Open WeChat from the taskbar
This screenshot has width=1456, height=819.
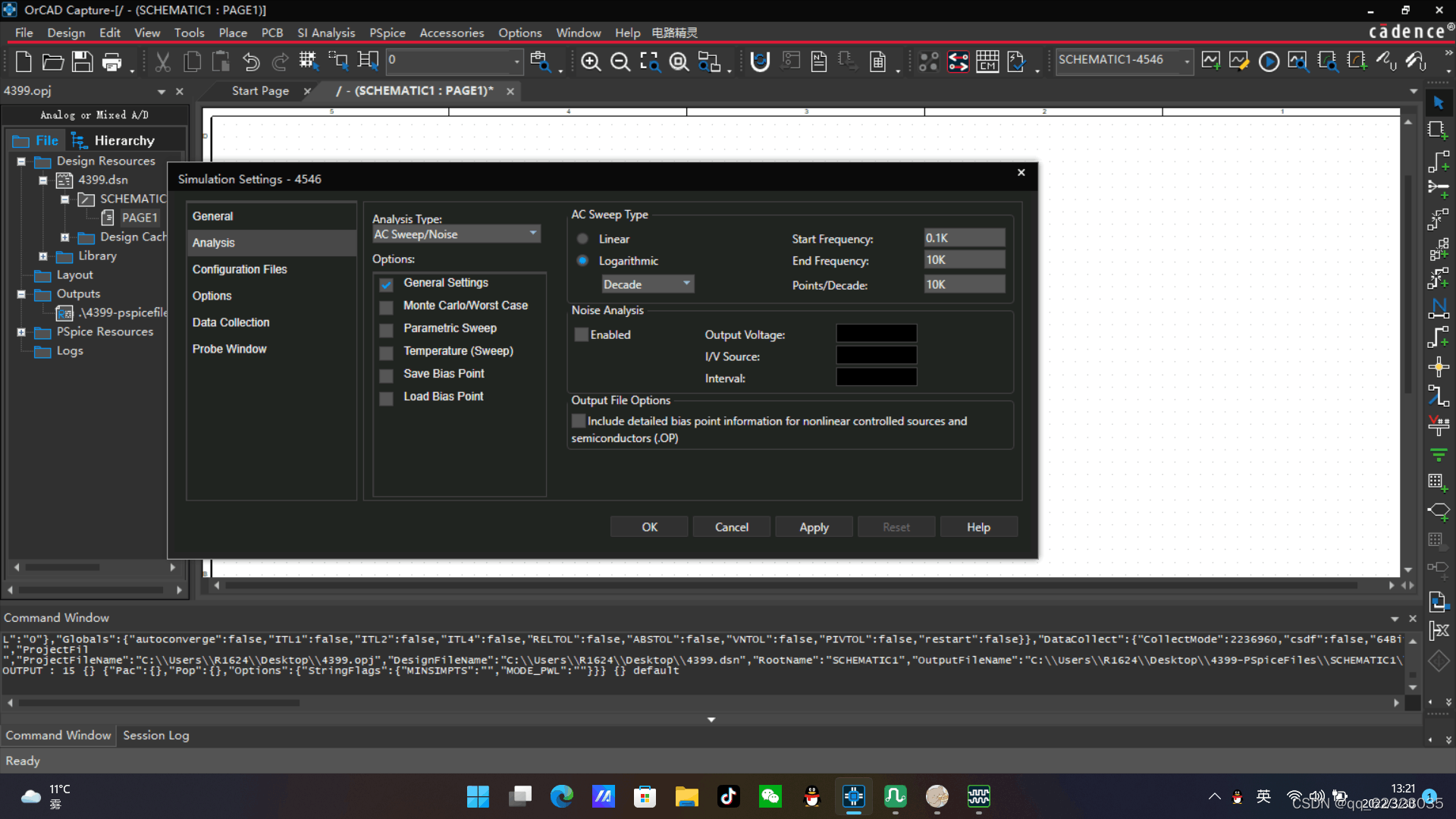tap(770, 796)
